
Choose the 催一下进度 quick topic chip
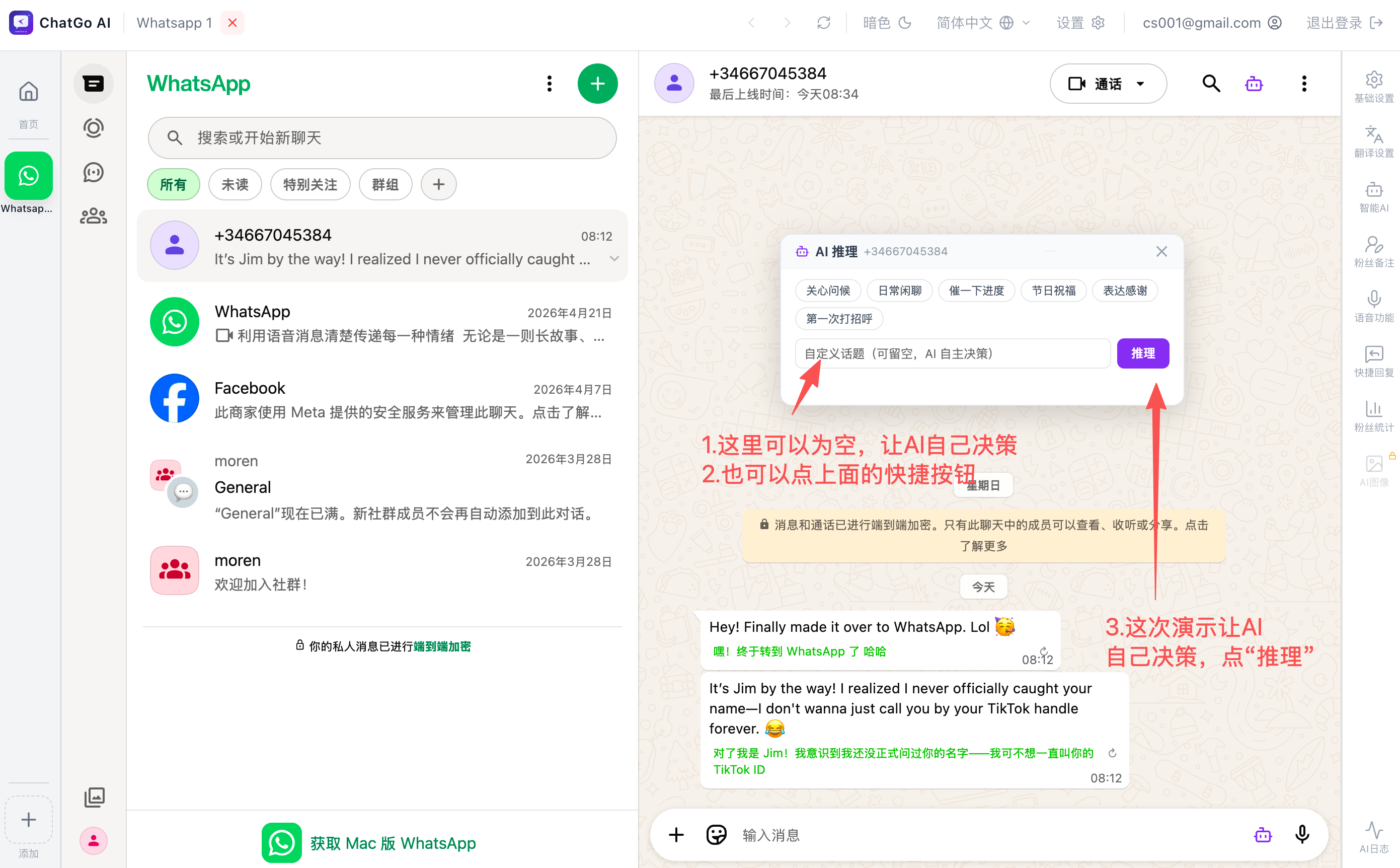coord(977,291)
